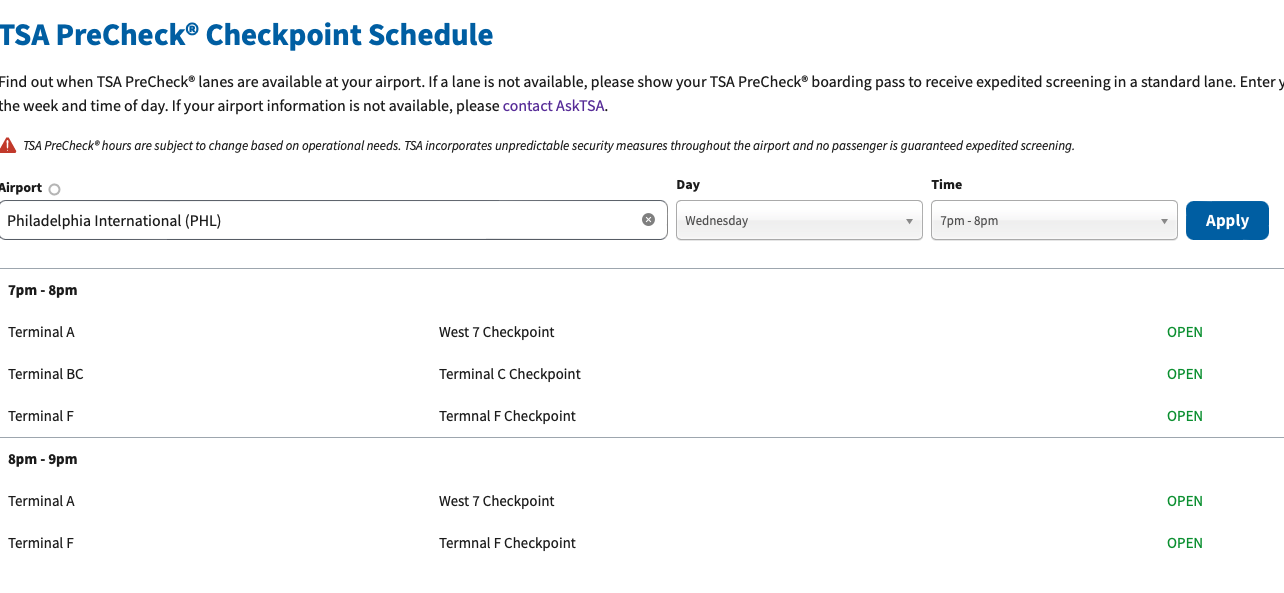Click Terminal F row under 7pm - 8pm

pyautogui.click(x=642, y=416)
